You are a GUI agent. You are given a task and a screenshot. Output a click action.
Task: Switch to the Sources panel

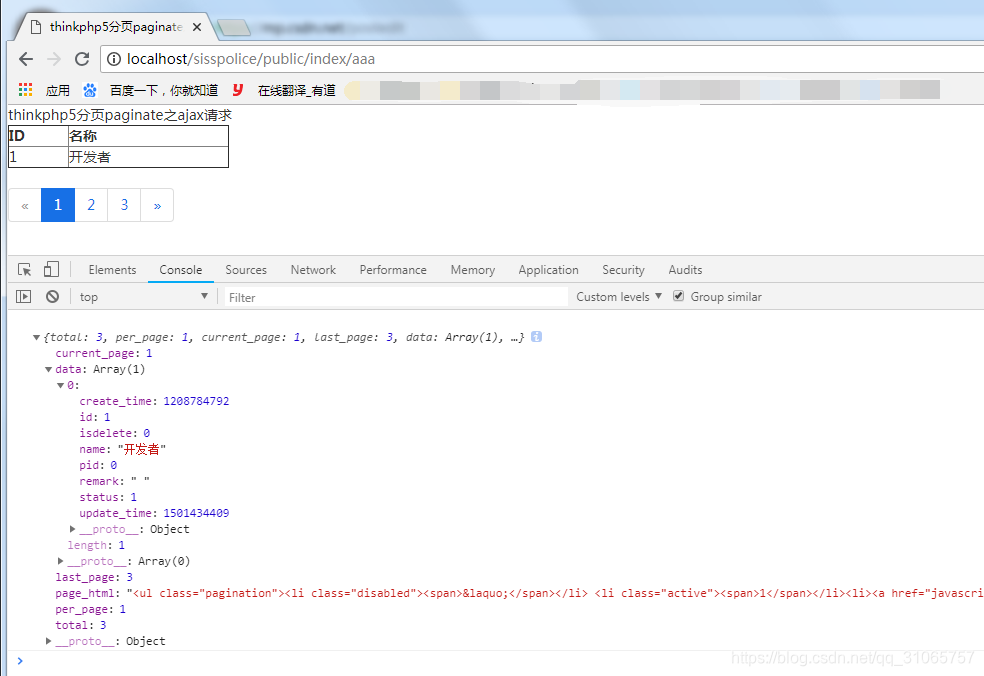tap(246, 270)
